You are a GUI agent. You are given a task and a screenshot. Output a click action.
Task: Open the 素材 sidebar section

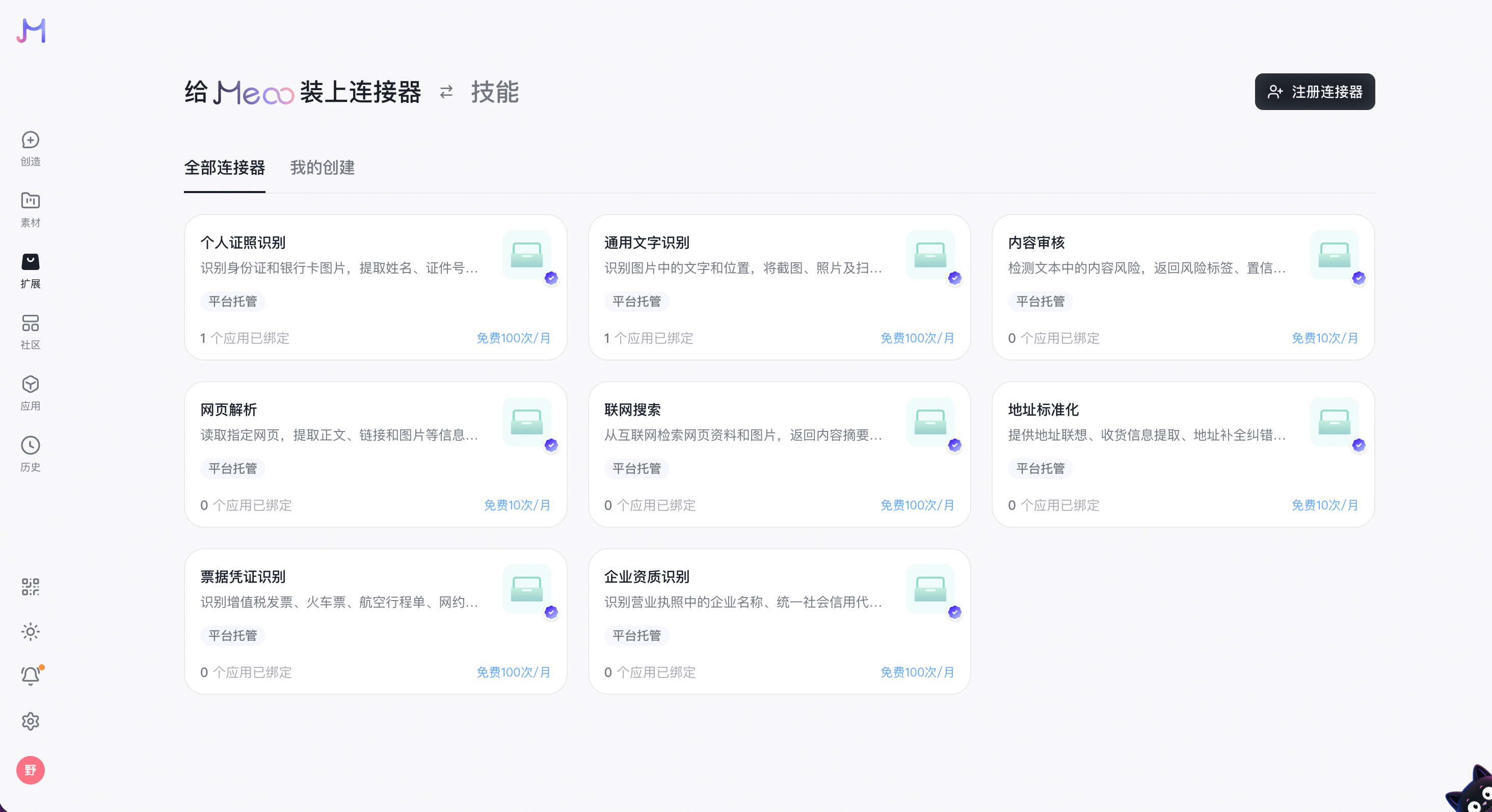click(31, 210)
